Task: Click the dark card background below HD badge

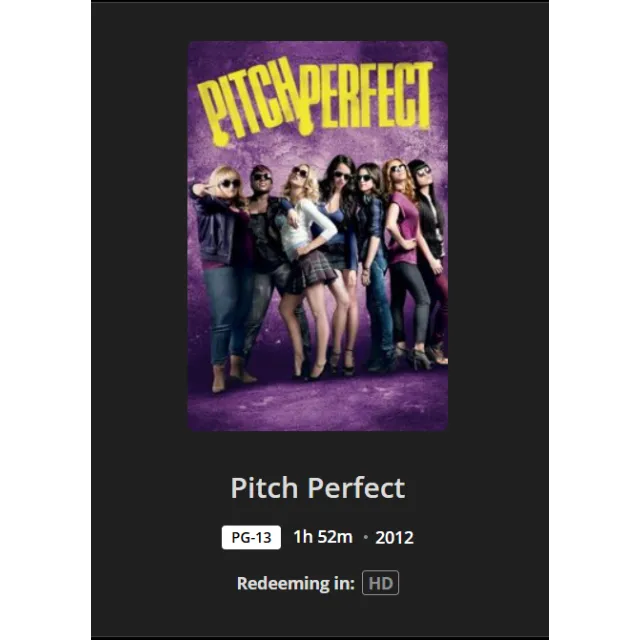Action: pos(320,616)
